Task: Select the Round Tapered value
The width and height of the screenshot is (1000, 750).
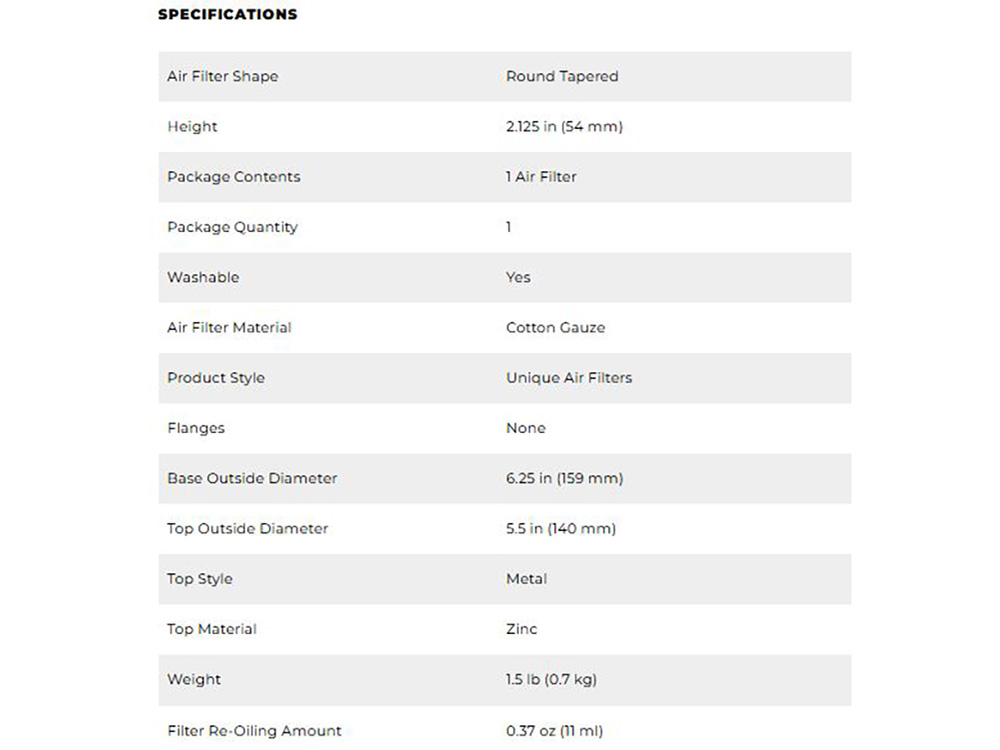Action: coord(562,77)
